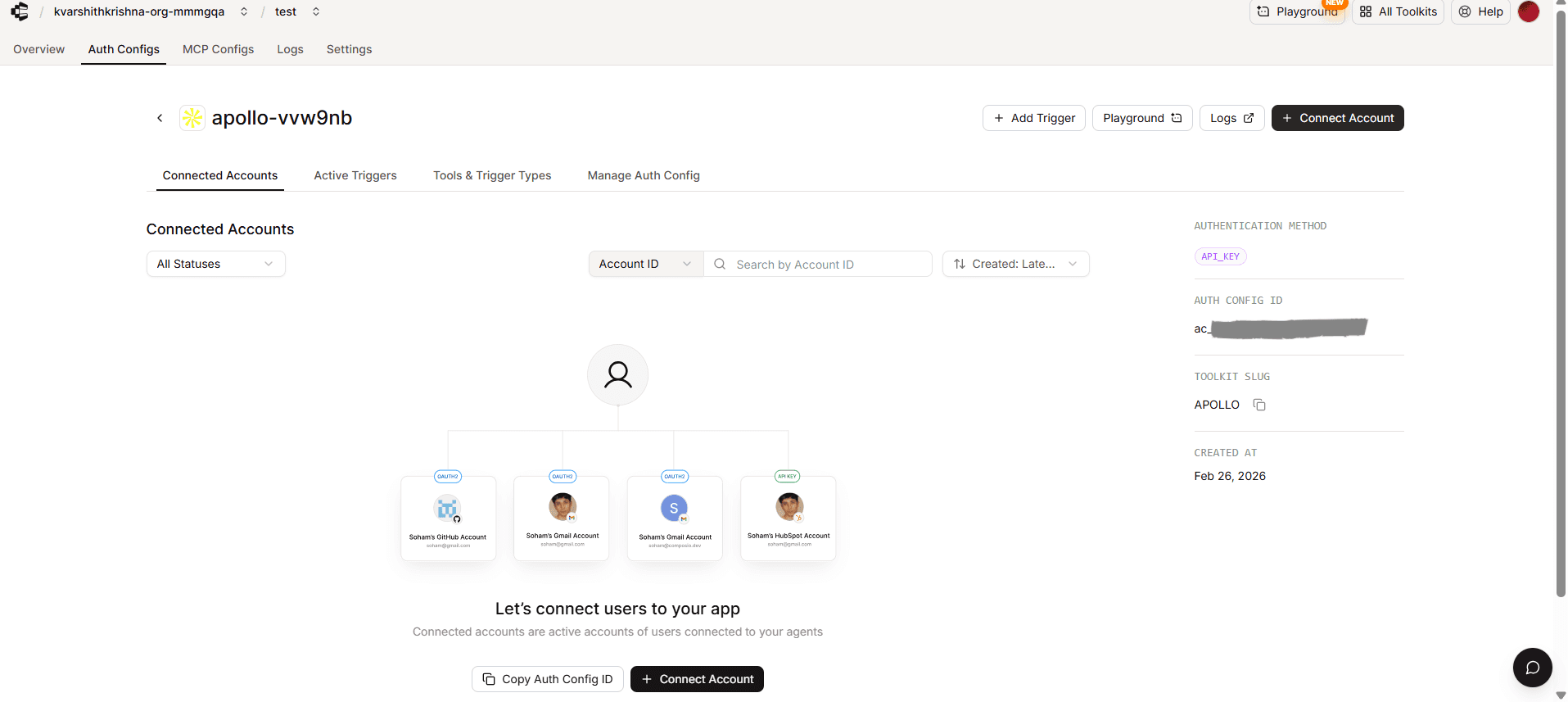Click the test project breadcrumb

point(286,11)
